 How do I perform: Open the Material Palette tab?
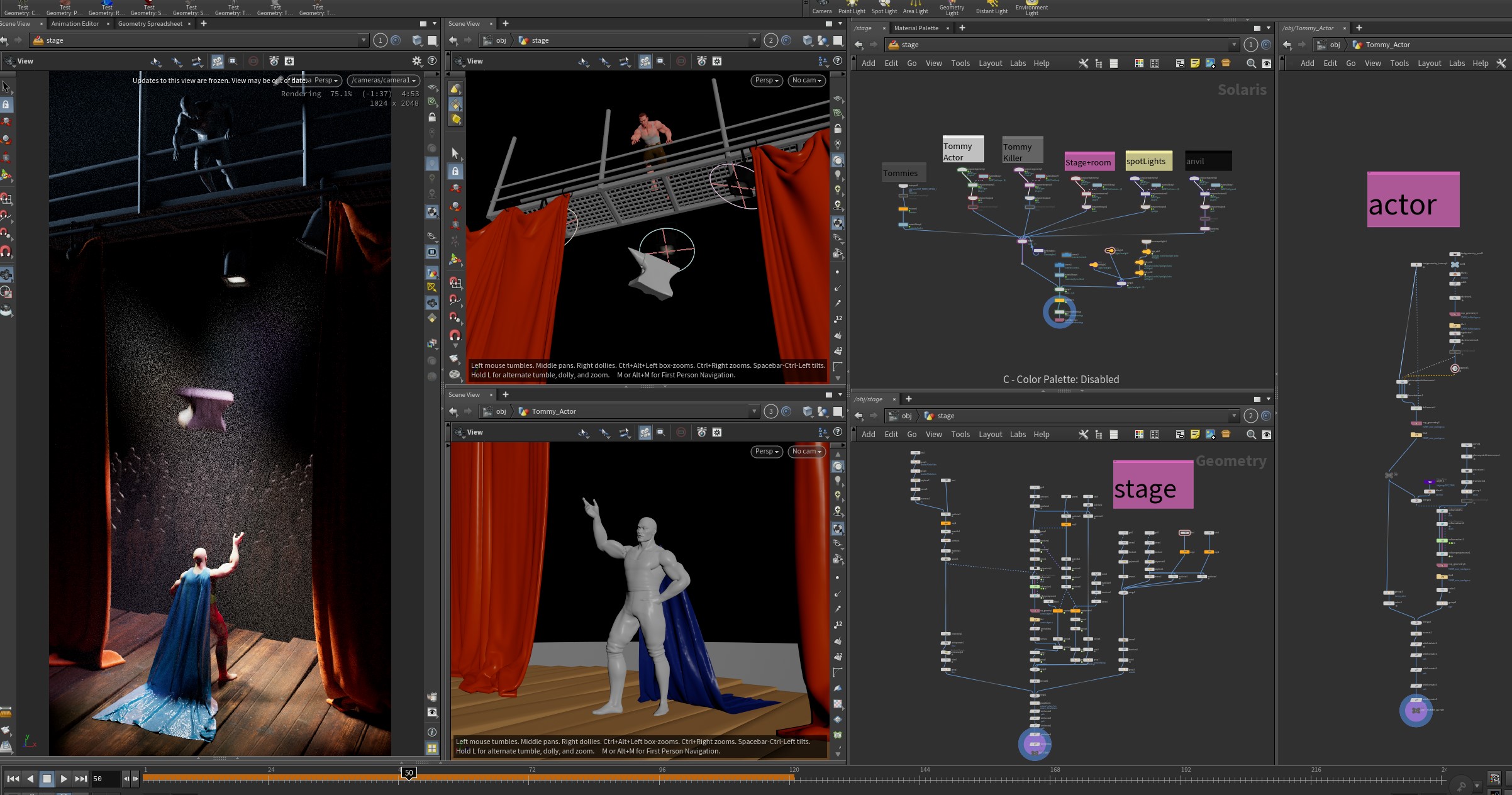point(916,28)
